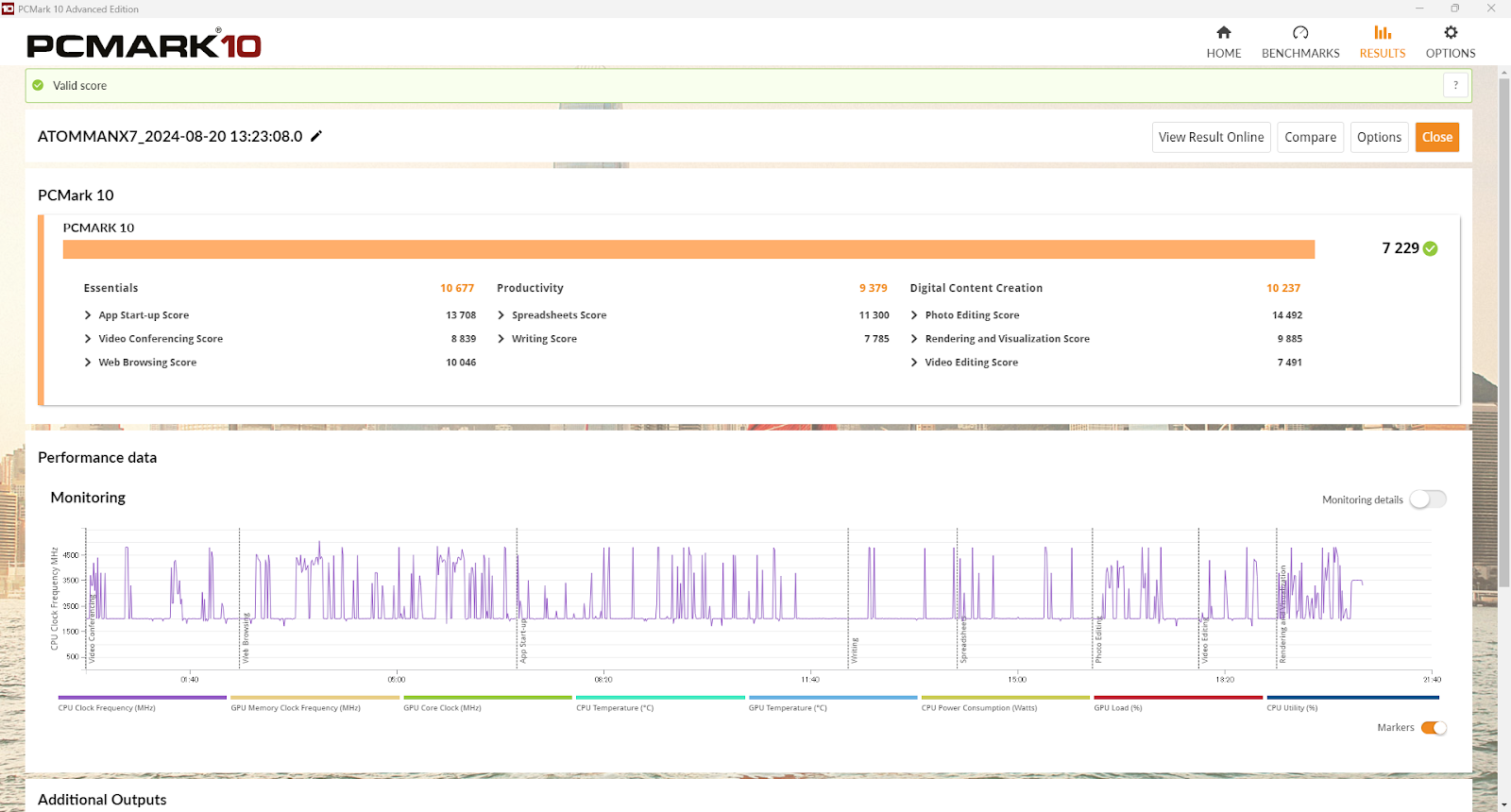Turn off the Markers toggle

(x=1434, y=728)
